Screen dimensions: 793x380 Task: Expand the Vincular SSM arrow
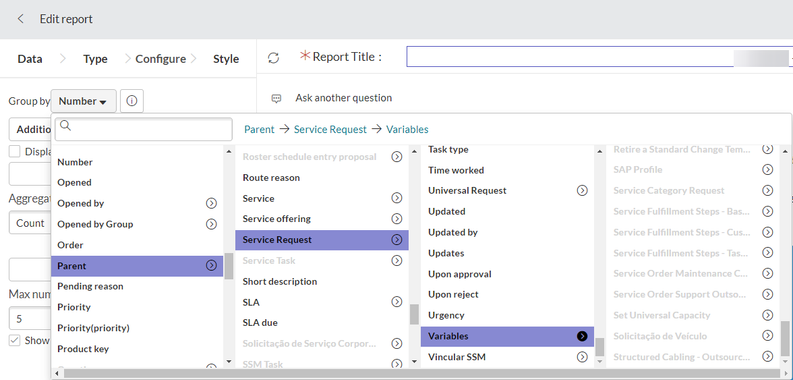pyautogui.click(x=583, y=357)
